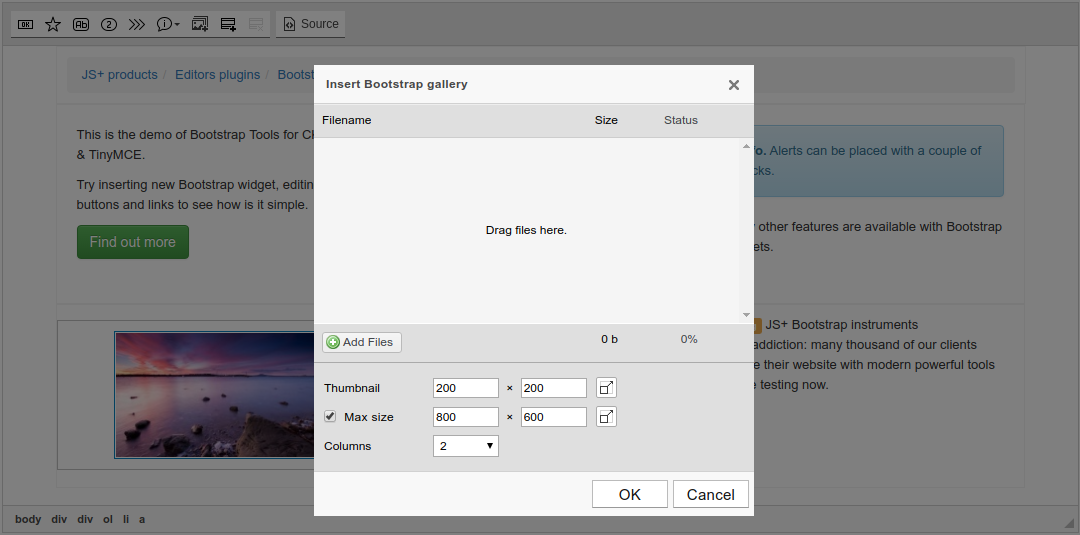Click the Max size resize mode icon
Image resolution: width=1080 pixels, height=535 pixels.
[x=606, y=417]
